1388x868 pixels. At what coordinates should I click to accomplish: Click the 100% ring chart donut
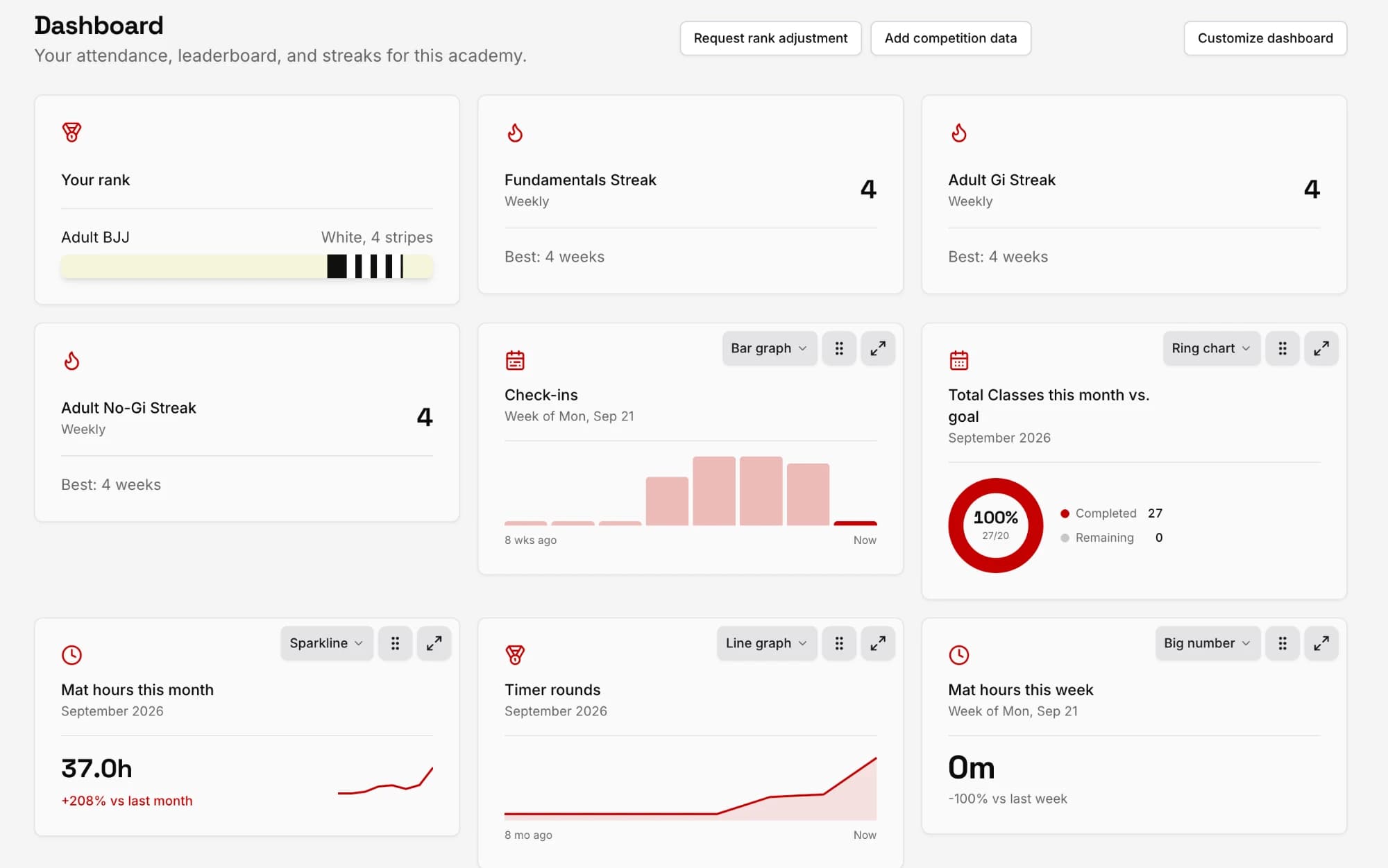point(995,525)
